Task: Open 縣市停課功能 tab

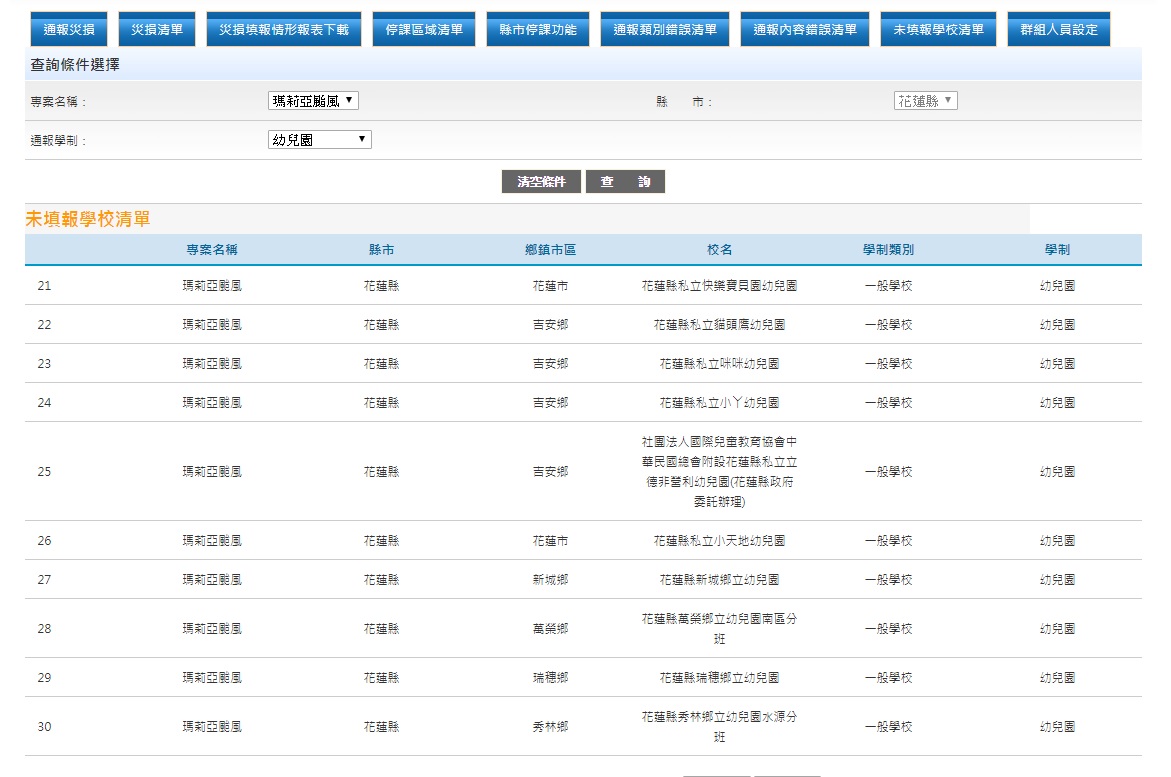Action: tap(538, 29)
